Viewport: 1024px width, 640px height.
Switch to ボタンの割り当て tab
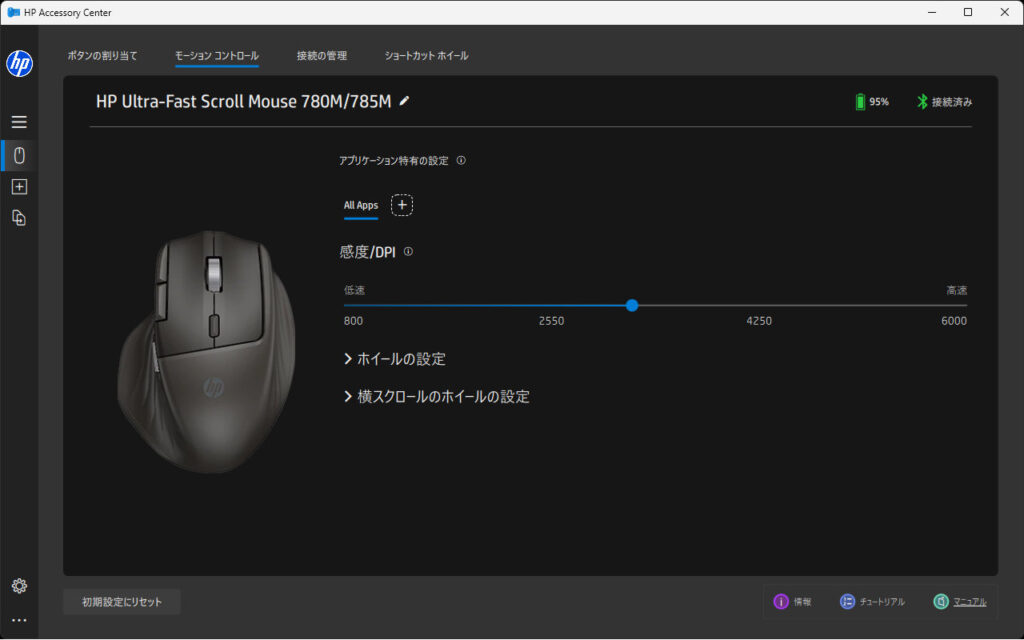tap(103, 56)
